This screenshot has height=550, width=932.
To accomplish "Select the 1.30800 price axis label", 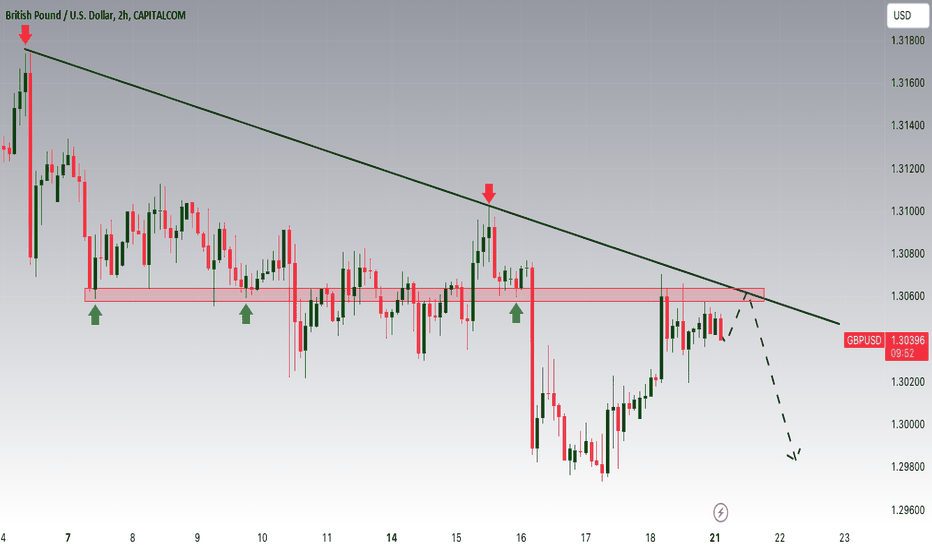I will 908,254.
